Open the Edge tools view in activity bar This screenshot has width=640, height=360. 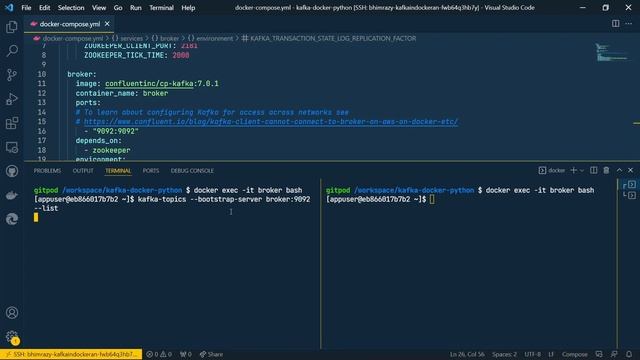click(12, 219)
